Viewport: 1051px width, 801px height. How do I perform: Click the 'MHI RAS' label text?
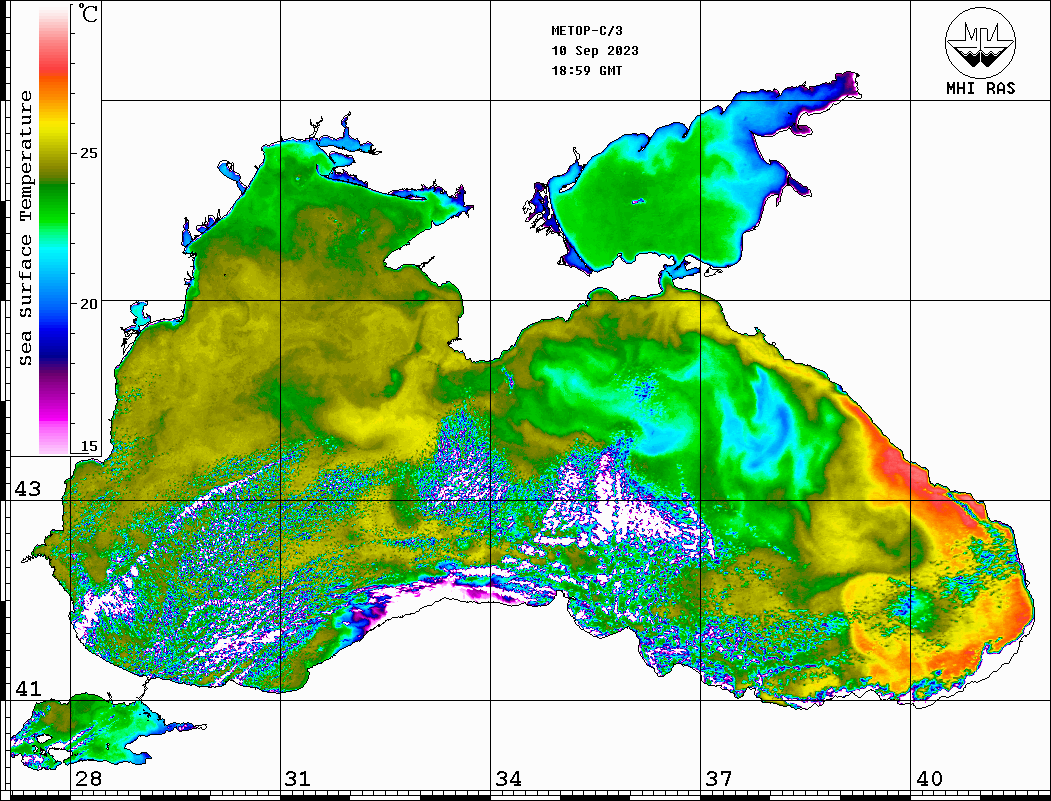[980, 88]
